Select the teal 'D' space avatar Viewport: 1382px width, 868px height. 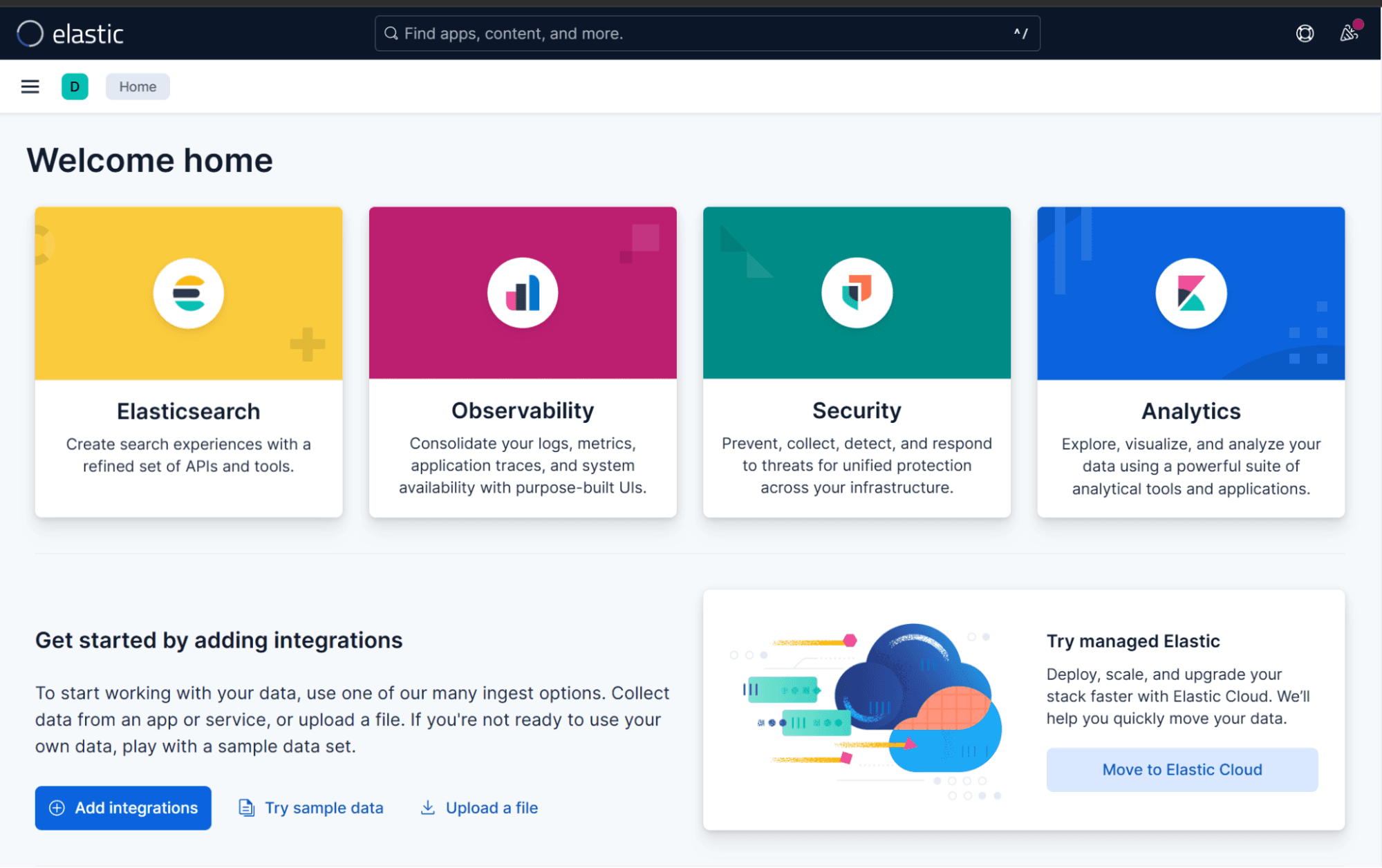point(75,86)
